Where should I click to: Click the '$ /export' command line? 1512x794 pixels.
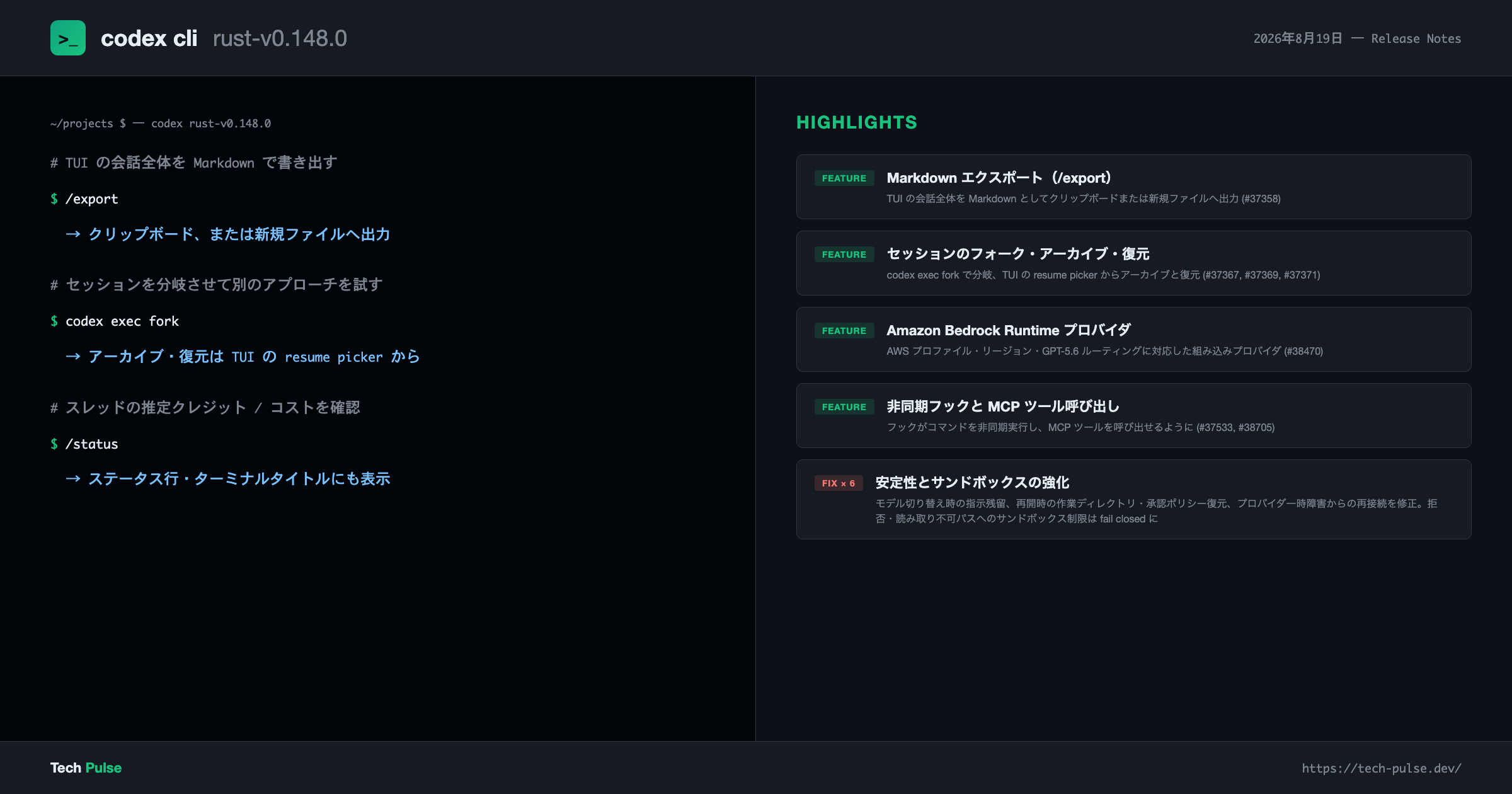point(84,199)
